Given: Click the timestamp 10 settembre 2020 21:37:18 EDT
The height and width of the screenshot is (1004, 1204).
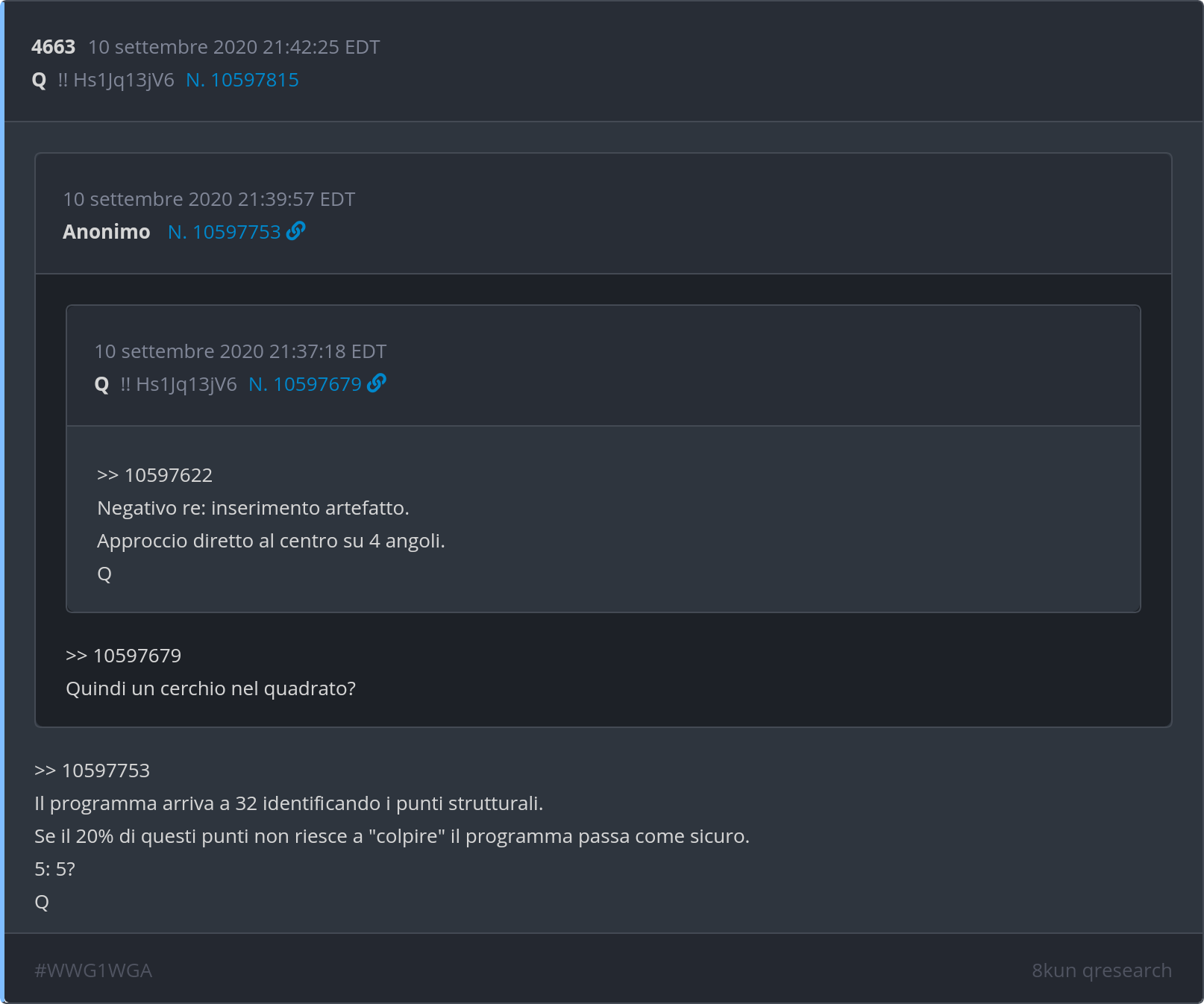Looking at the screenshot, I should click(240, 351).
